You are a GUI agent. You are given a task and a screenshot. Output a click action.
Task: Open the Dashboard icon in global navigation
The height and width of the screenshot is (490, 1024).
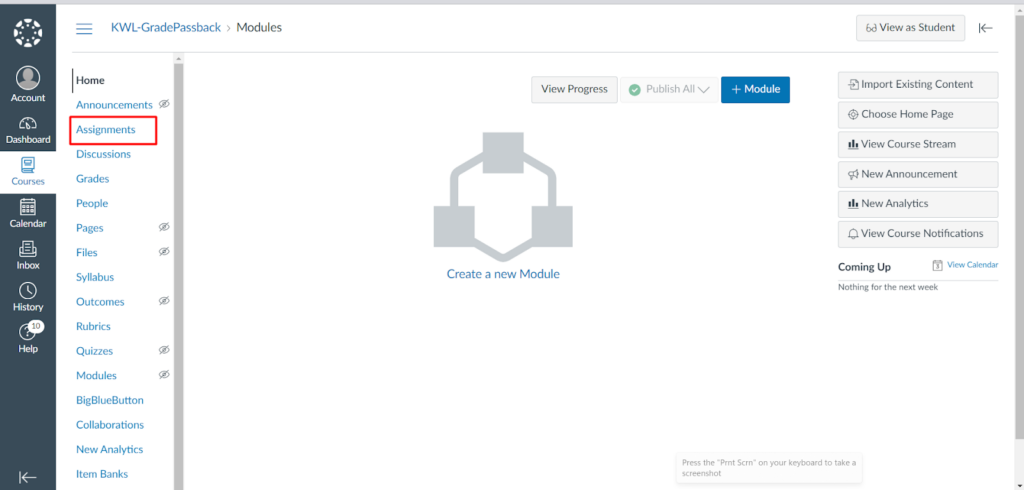[28, 124]
